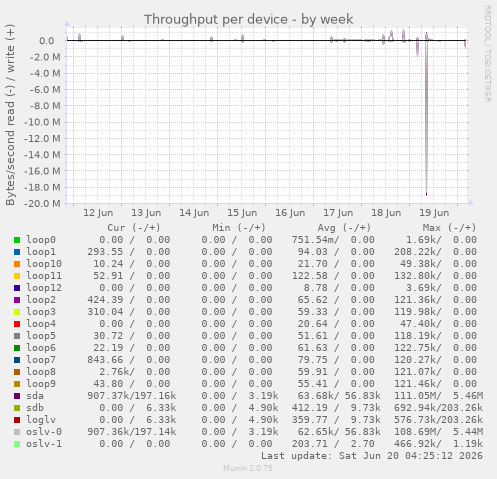This screenshot has width=497, height=479.
Task: Click the 'Avg (-/+)' column header
Action: (344, 228)
